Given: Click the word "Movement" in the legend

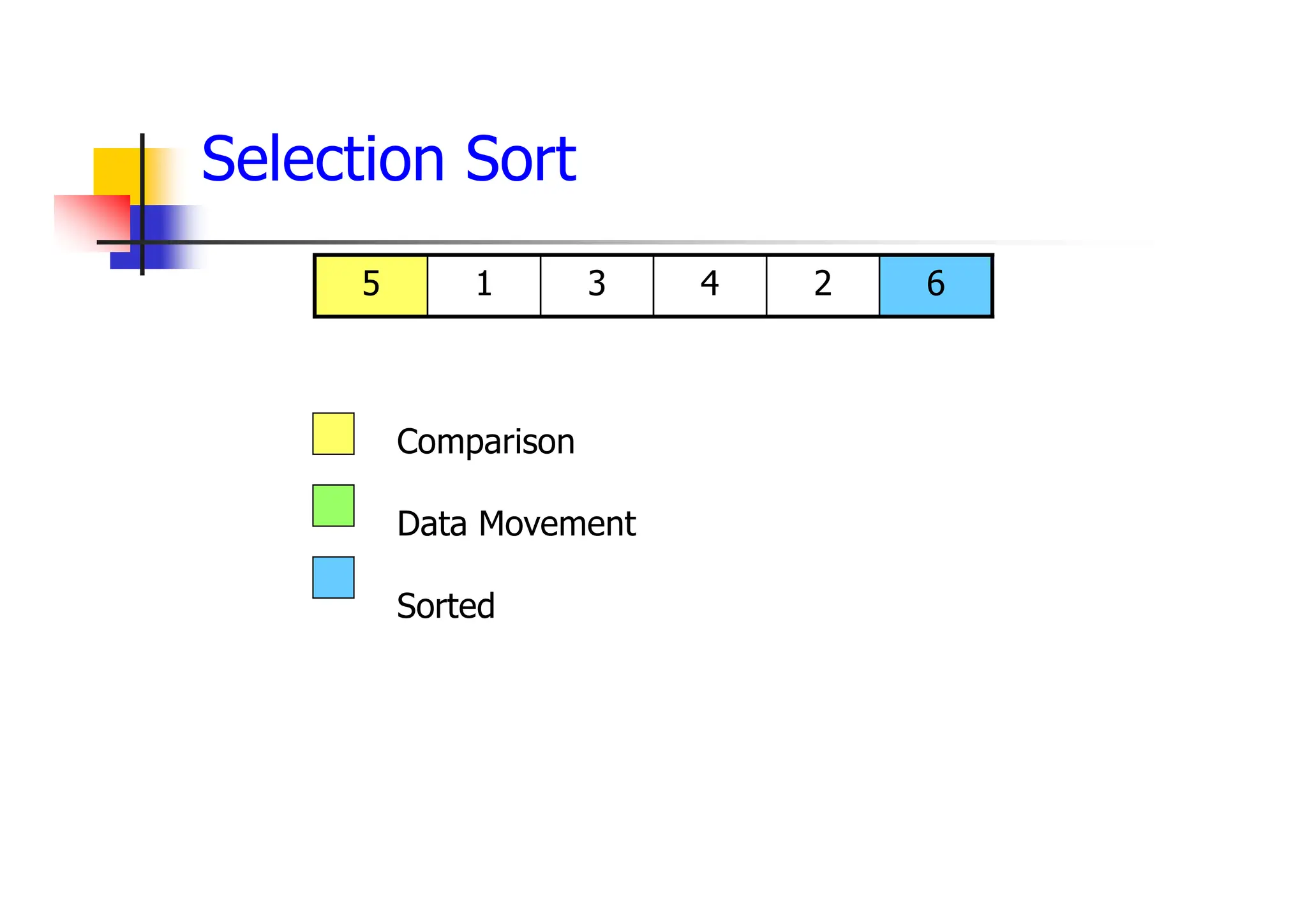Looking at the screenshot, I should pyautogui.click(x=557, y=524).
